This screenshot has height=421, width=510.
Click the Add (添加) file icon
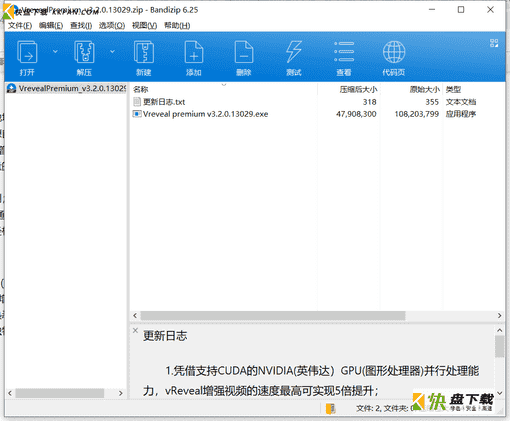pyautogui.click(x=194, y=52)
